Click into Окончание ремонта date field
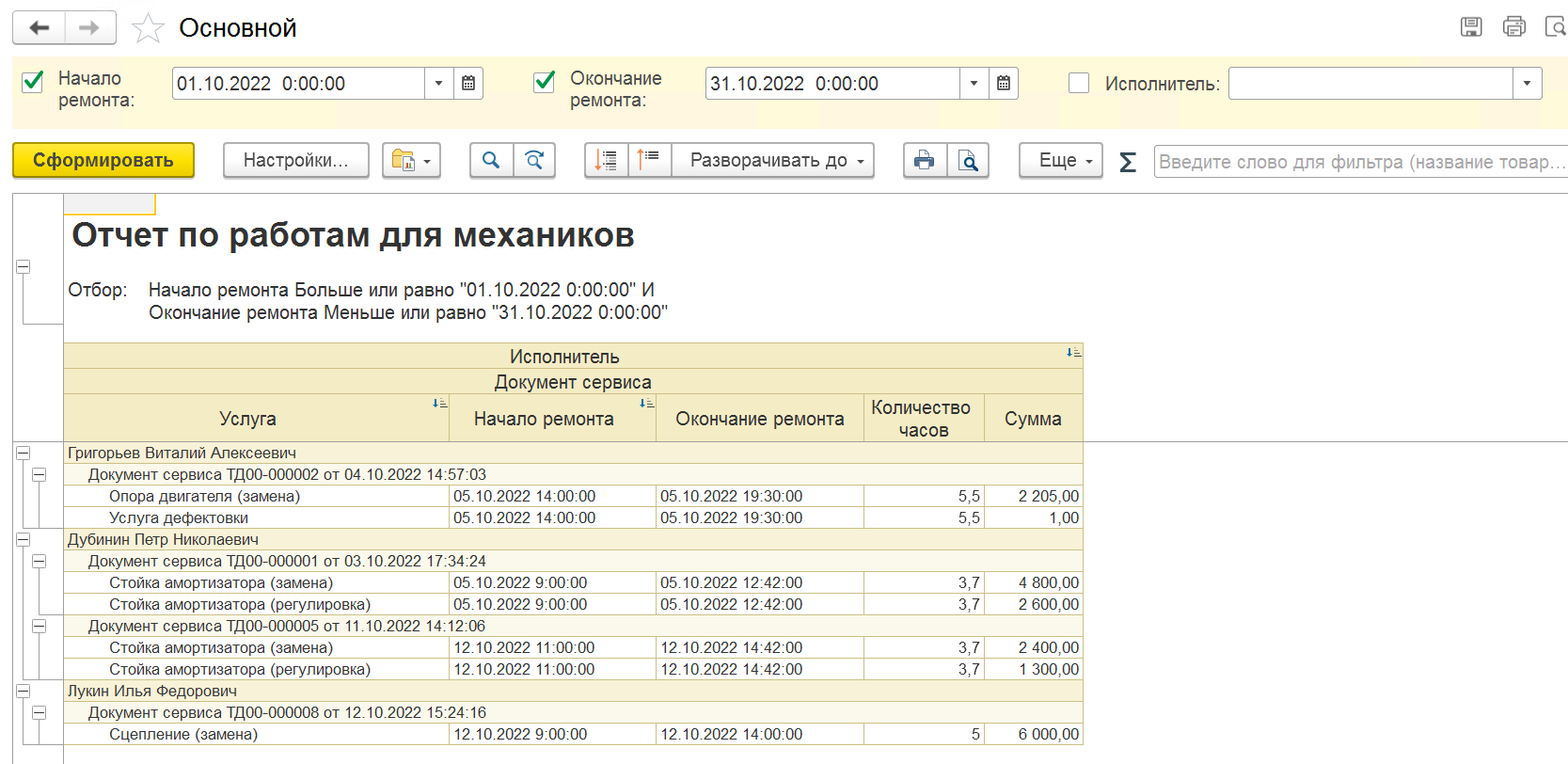Viewport: 1568px width, 764px height. 832,84
